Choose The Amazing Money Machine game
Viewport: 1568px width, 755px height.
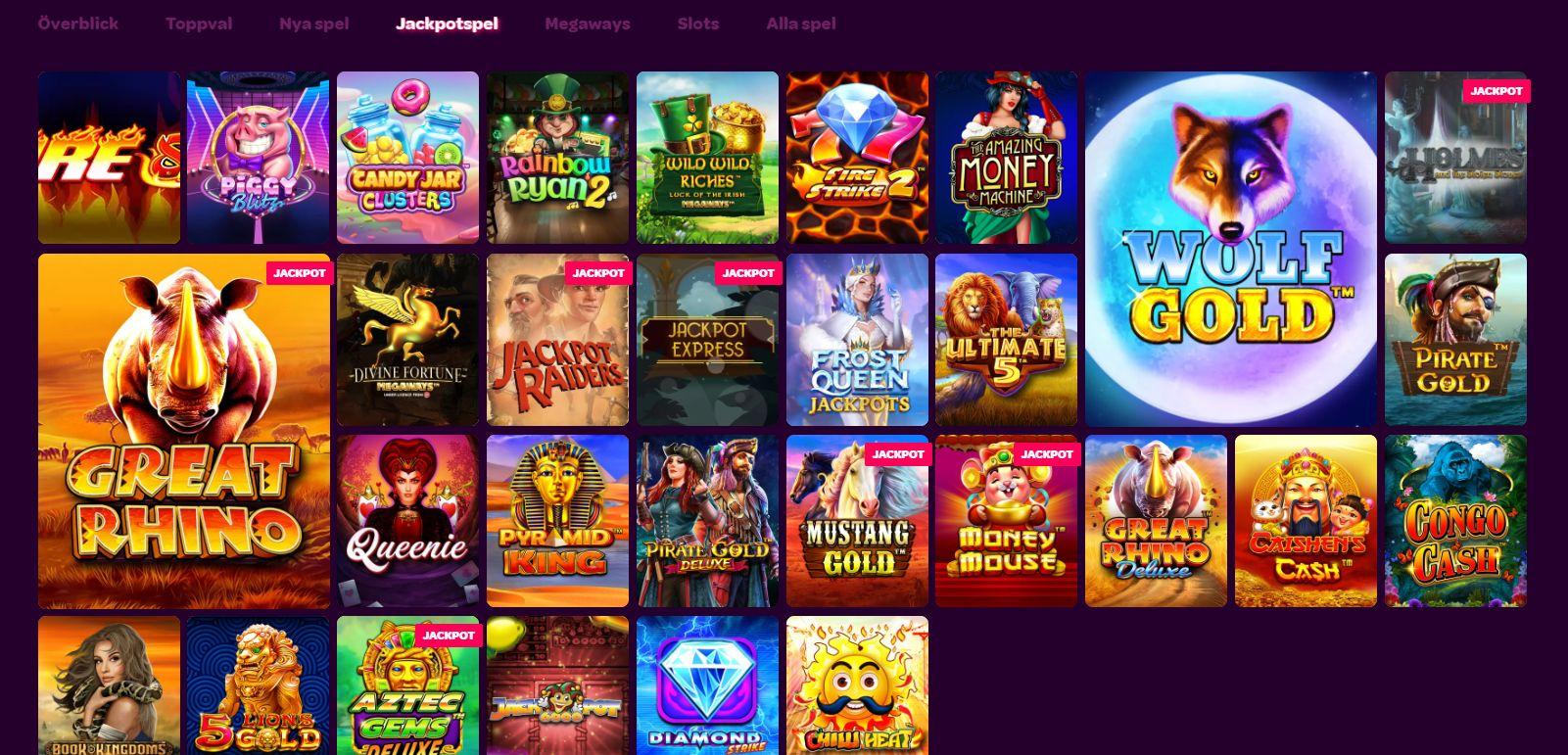[x=1007, y=158]
